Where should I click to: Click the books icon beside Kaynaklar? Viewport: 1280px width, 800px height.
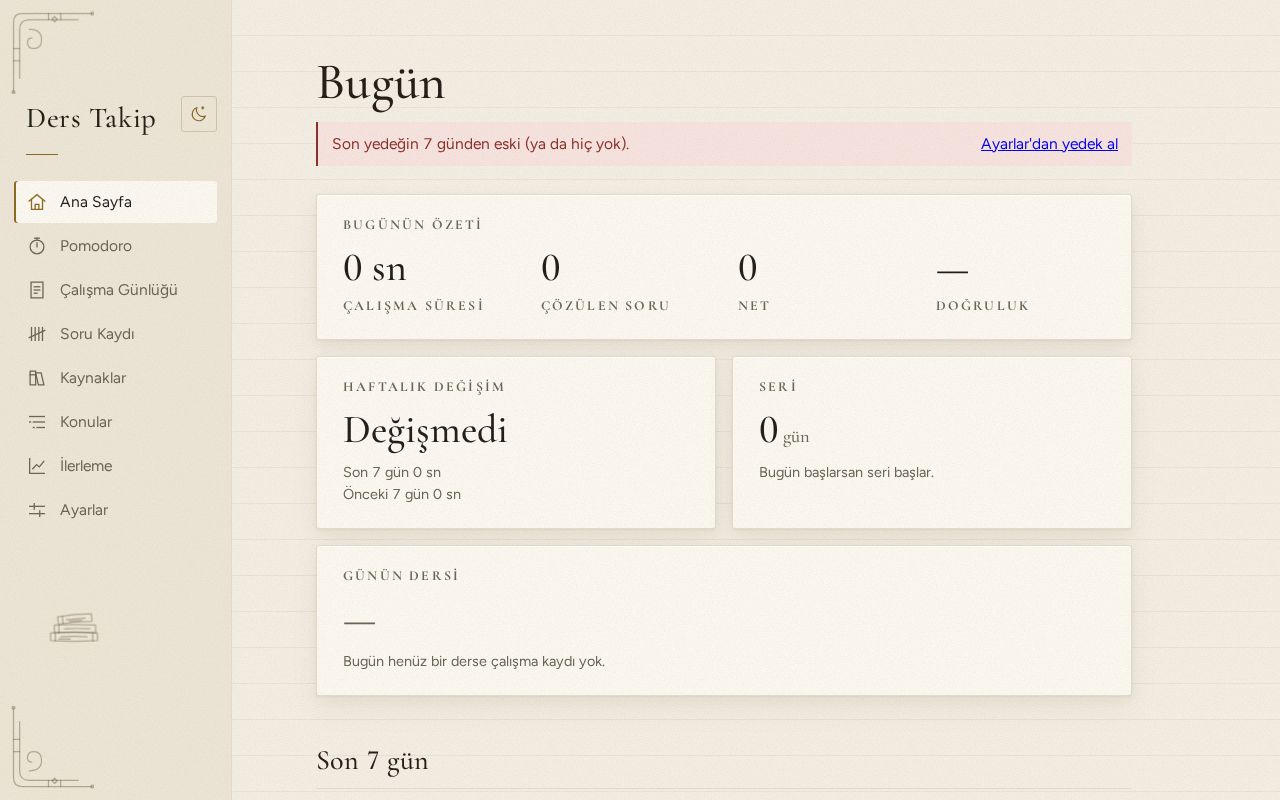coord(37,378)
